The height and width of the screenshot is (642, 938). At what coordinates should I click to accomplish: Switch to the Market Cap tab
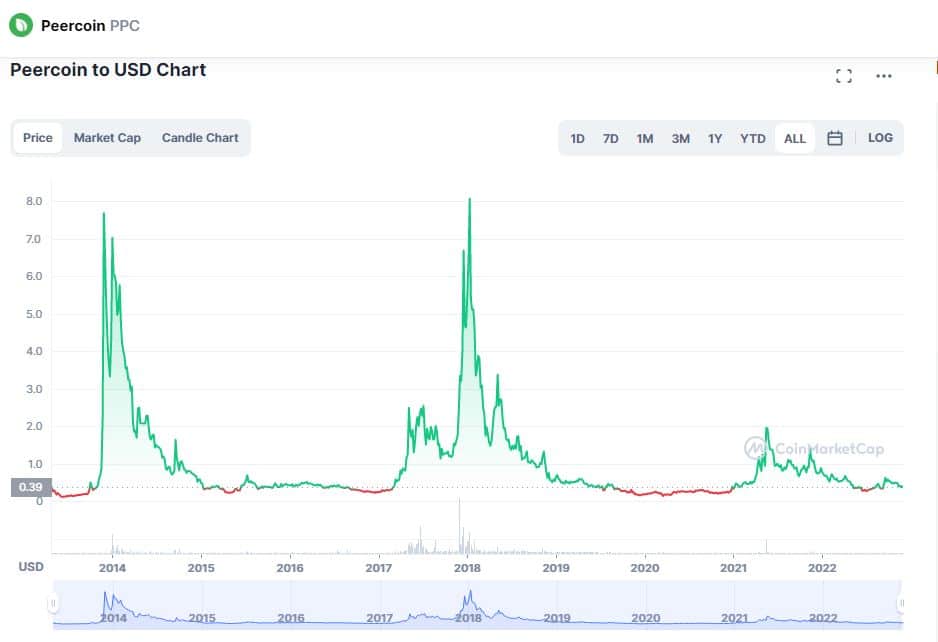tap(108, 138)
